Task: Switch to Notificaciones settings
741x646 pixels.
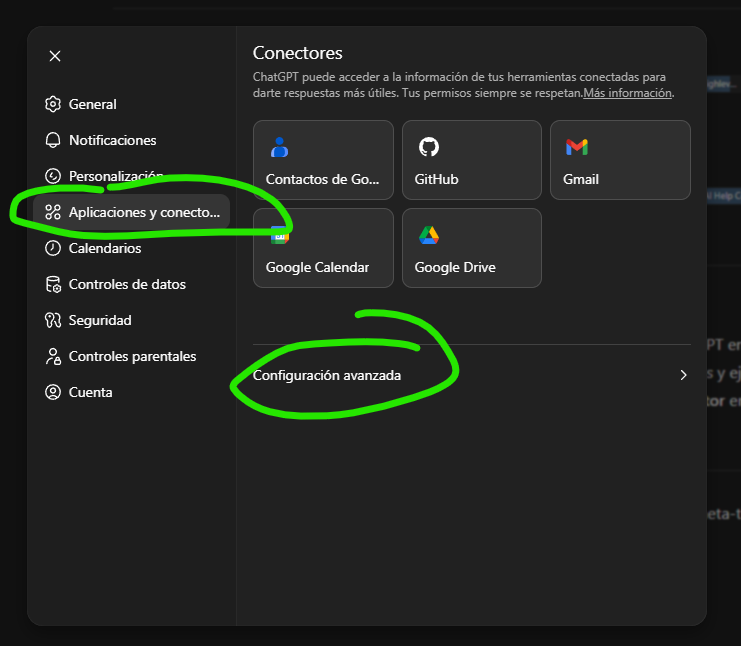Action: pos(131,140)
